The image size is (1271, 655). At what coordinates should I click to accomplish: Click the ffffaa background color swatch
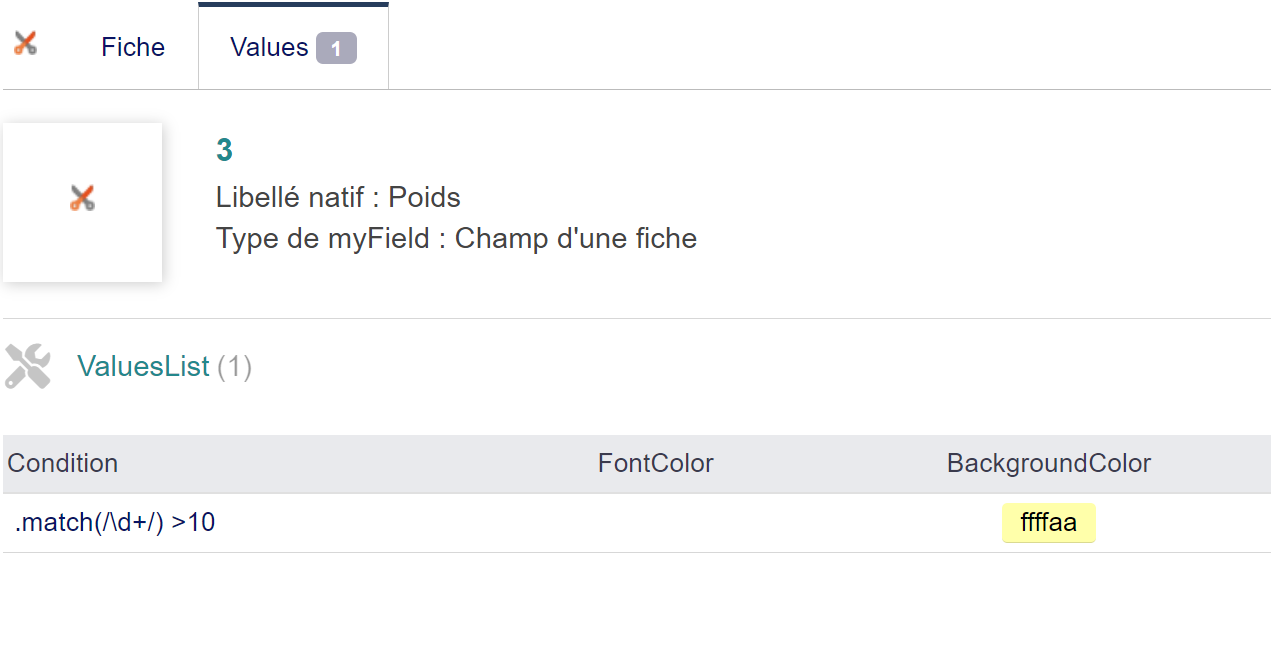point(1049,522)
